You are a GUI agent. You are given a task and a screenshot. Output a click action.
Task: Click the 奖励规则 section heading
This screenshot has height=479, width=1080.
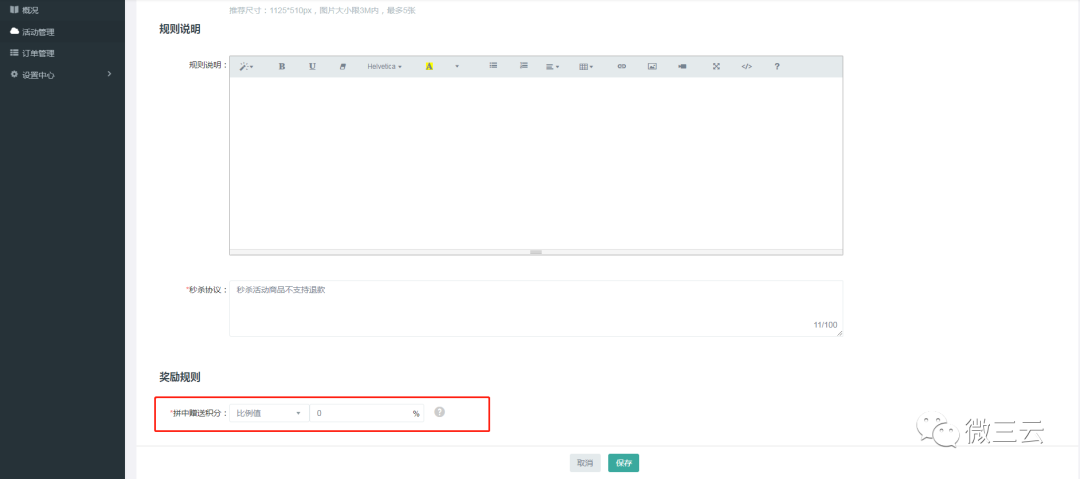(180, 378)
